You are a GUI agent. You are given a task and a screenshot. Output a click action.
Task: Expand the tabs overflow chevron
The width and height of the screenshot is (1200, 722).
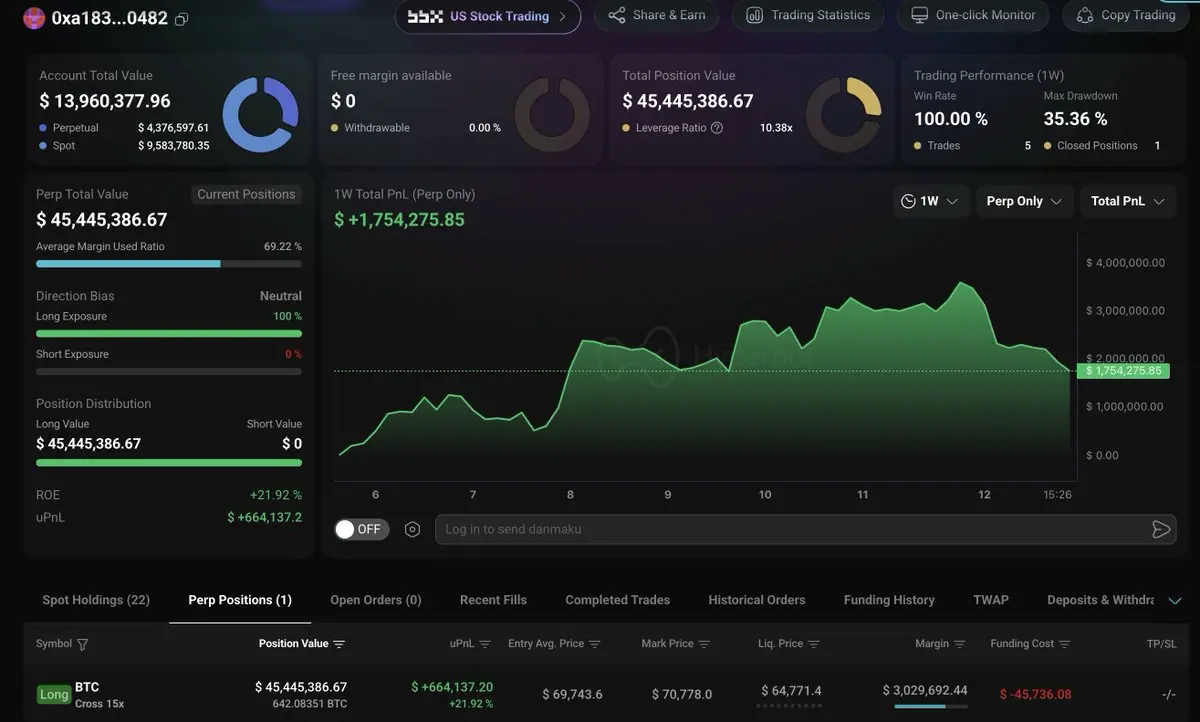tap(1175, 601)
